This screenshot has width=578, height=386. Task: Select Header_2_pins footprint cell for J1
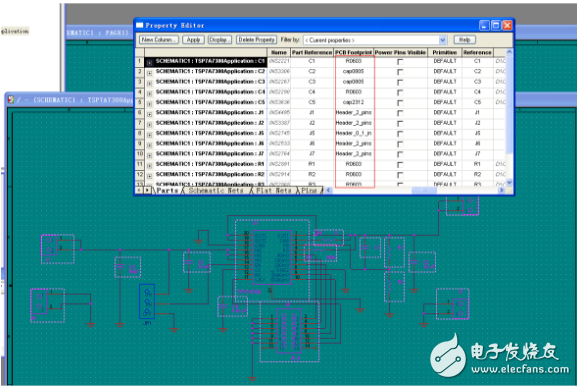coord(354,112)
